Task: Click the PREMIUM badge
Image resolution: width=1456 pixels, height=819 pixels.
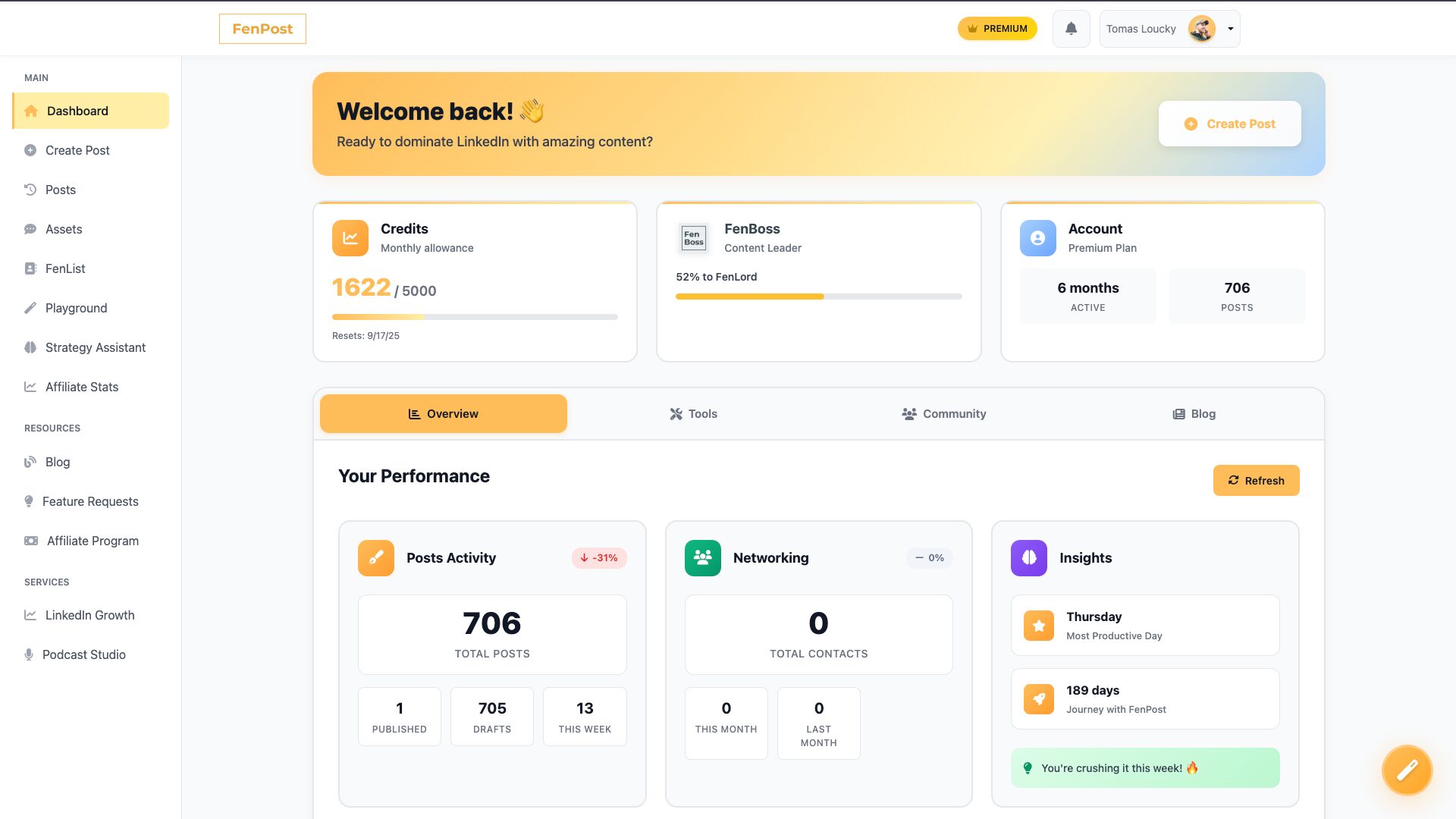Action: click(x=997, y=29)
